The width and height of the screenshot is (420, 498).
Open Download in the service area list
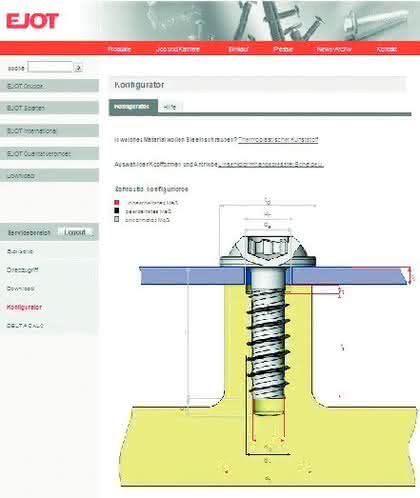click(x=21, y=288)
